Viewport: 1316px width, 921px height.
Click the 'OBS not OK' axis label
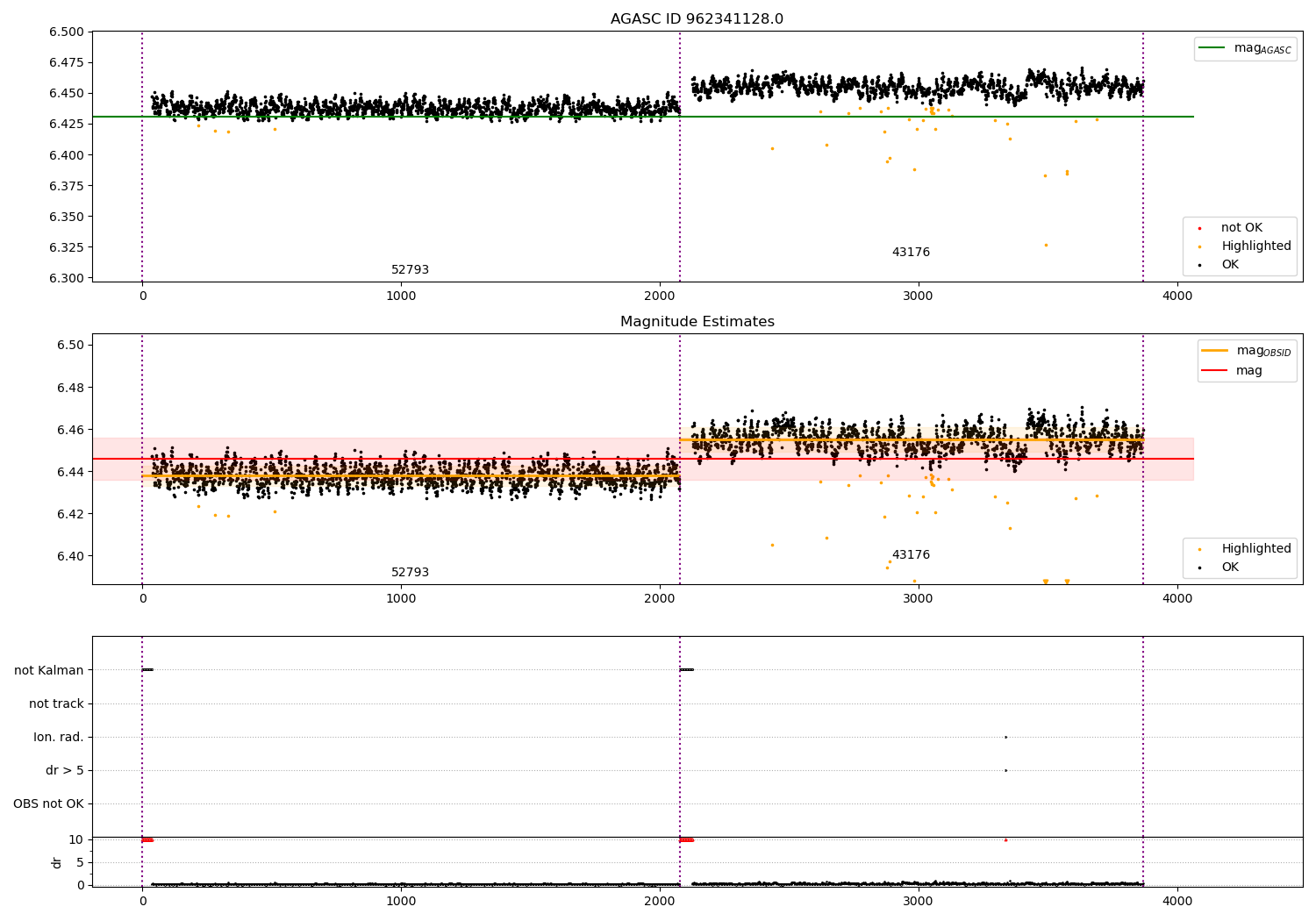(49, 803)
